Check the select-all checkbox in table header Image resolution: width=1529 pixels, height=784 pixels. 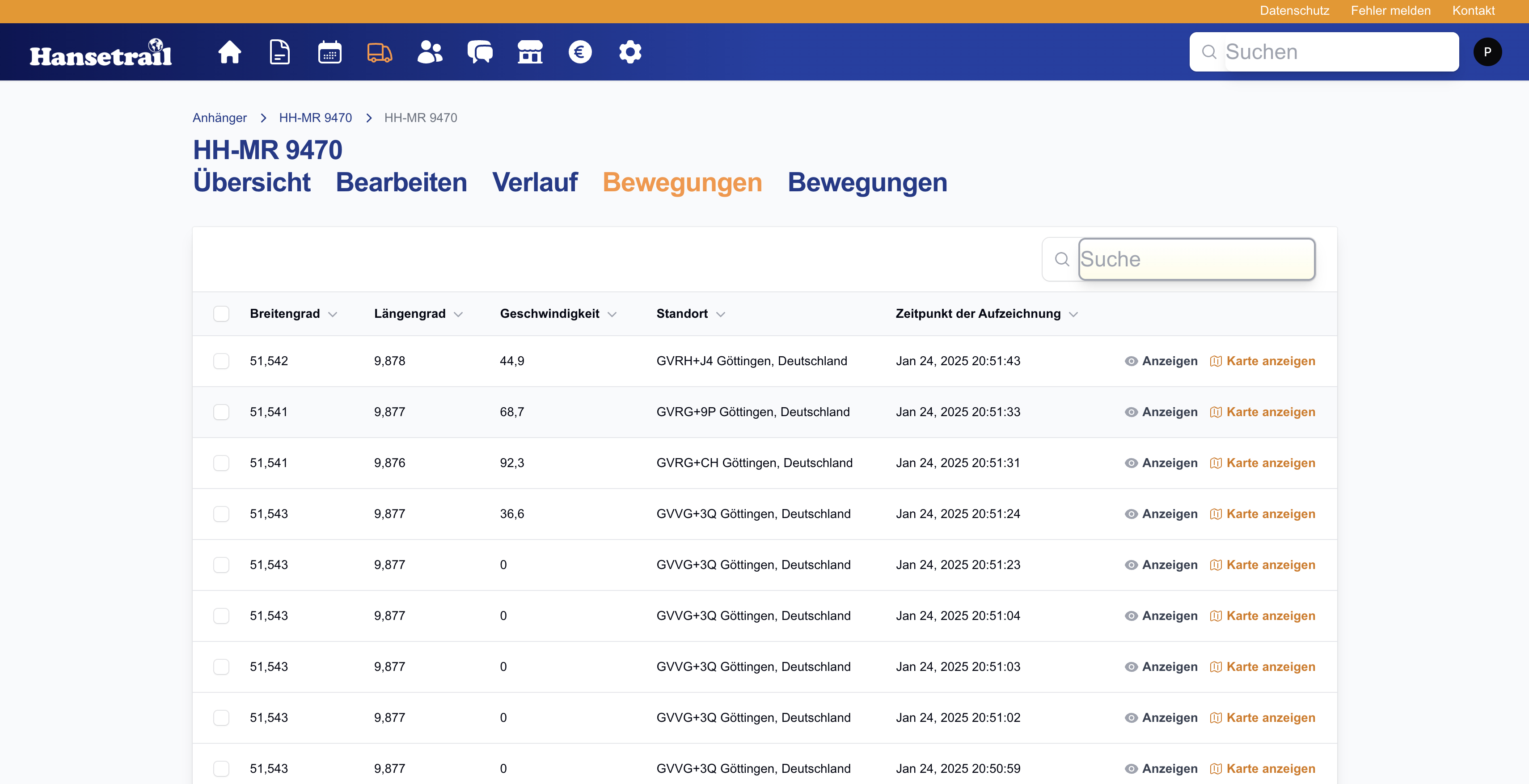221,314
